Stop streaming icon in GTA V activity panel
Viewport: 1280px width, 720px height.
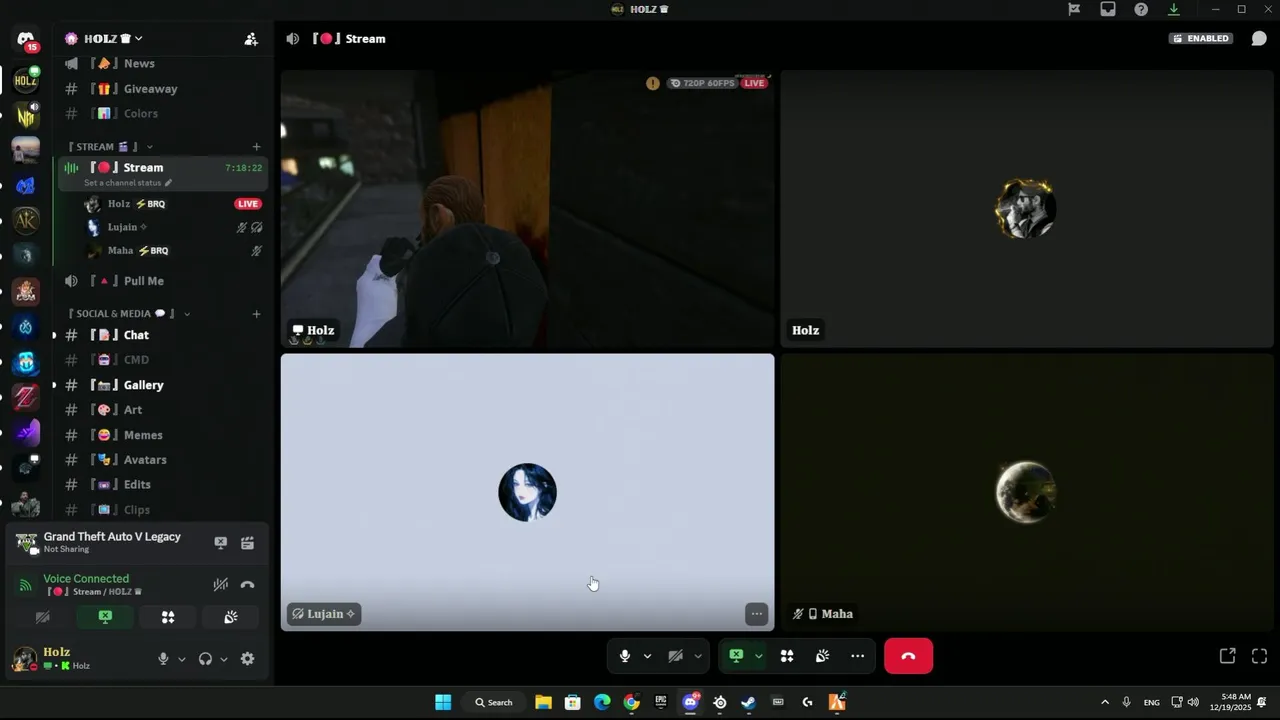(x=221, y=542)
